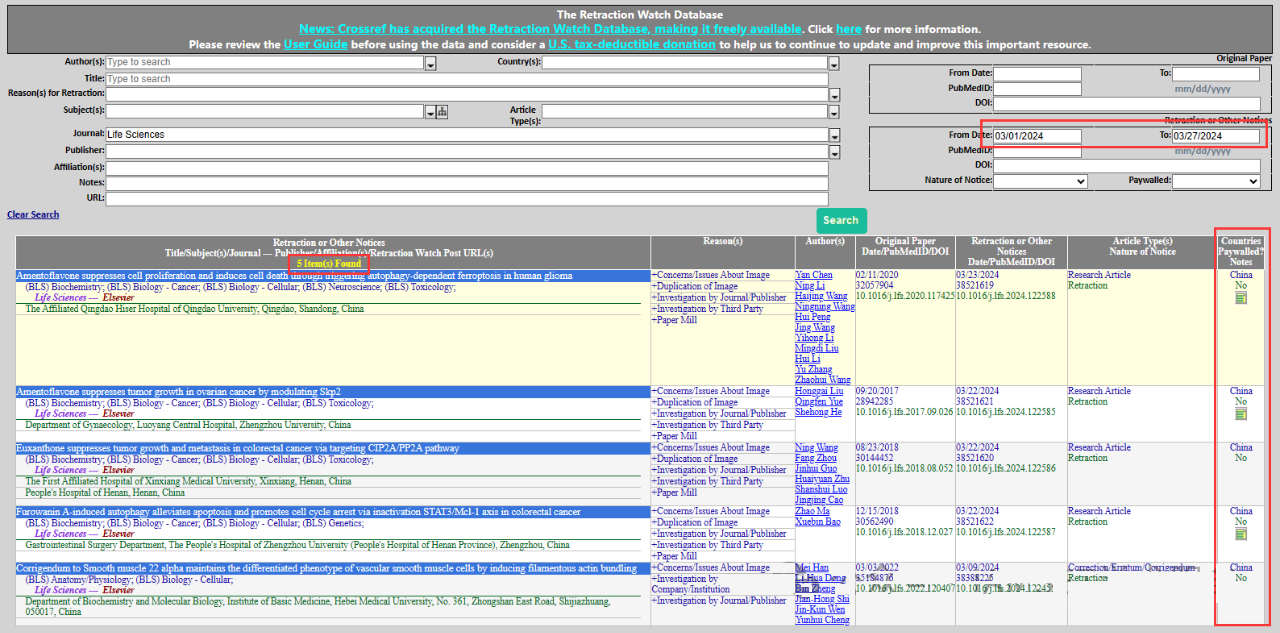1280x633 pixels.
Task: Focus the Affiliation(s) input field
Action: click(x=467, y=167)
